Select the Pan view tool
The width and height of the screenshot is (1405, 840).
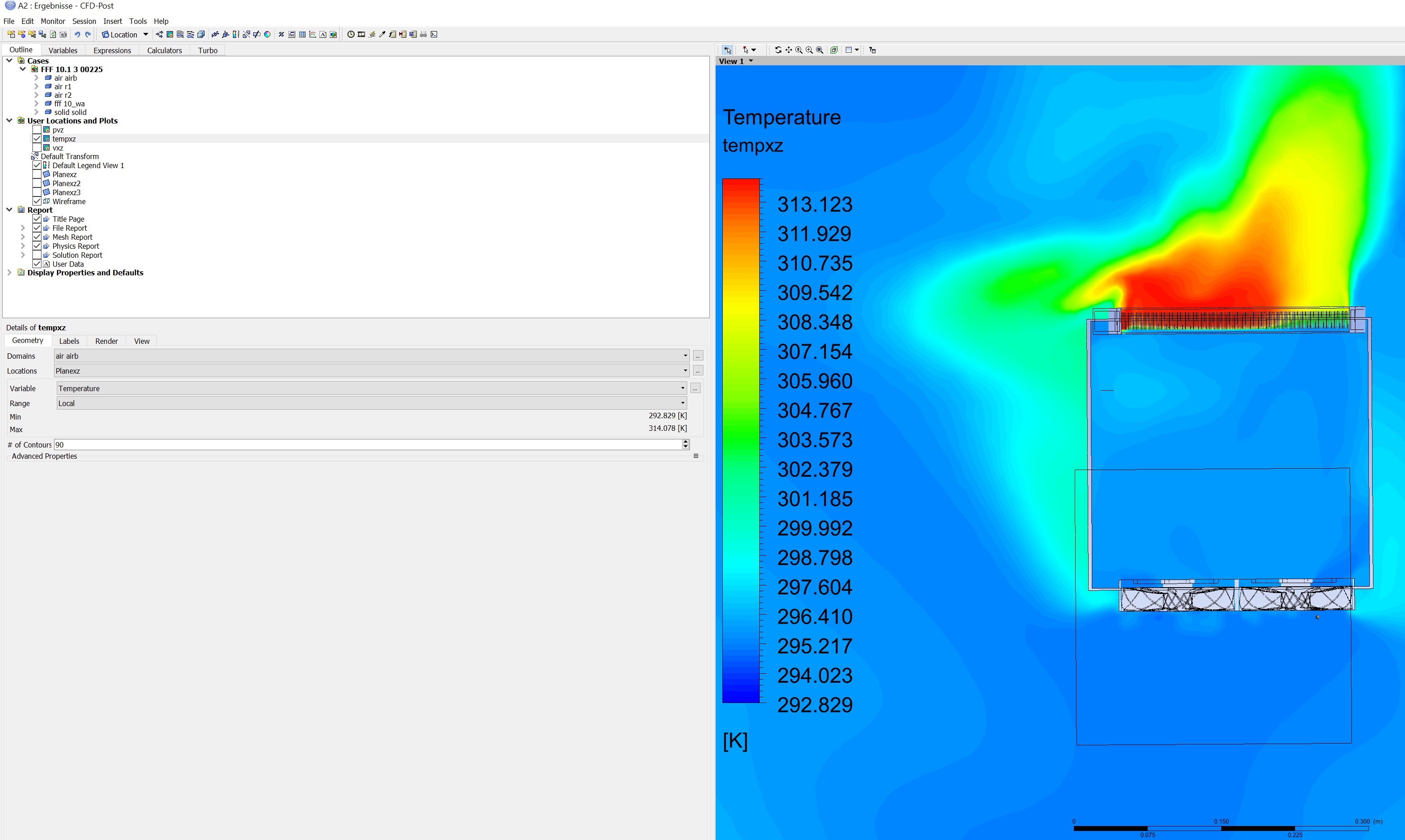(788, 50)
